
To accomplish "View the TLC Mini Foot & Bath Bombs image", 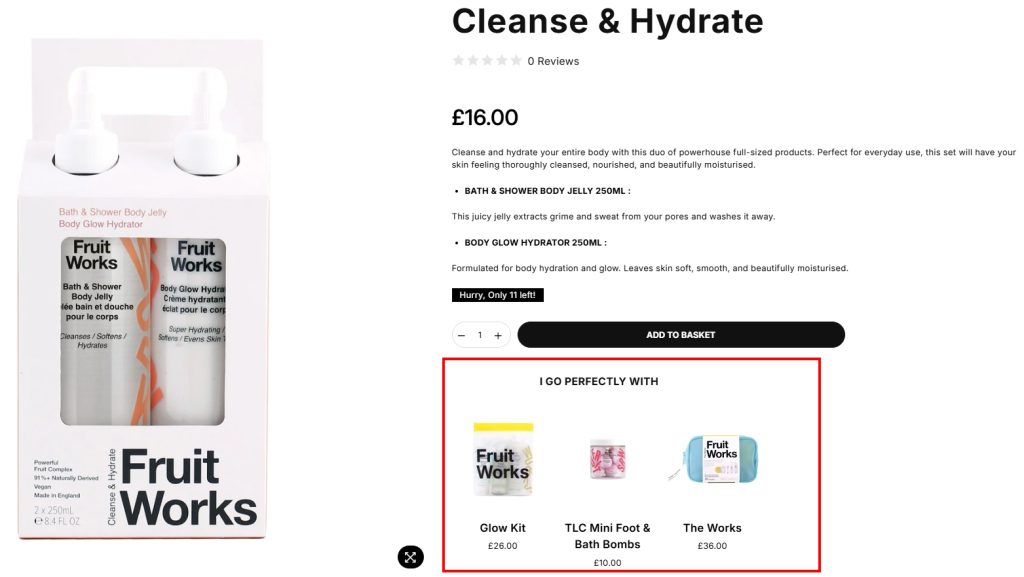I will (x=607, y=459).
